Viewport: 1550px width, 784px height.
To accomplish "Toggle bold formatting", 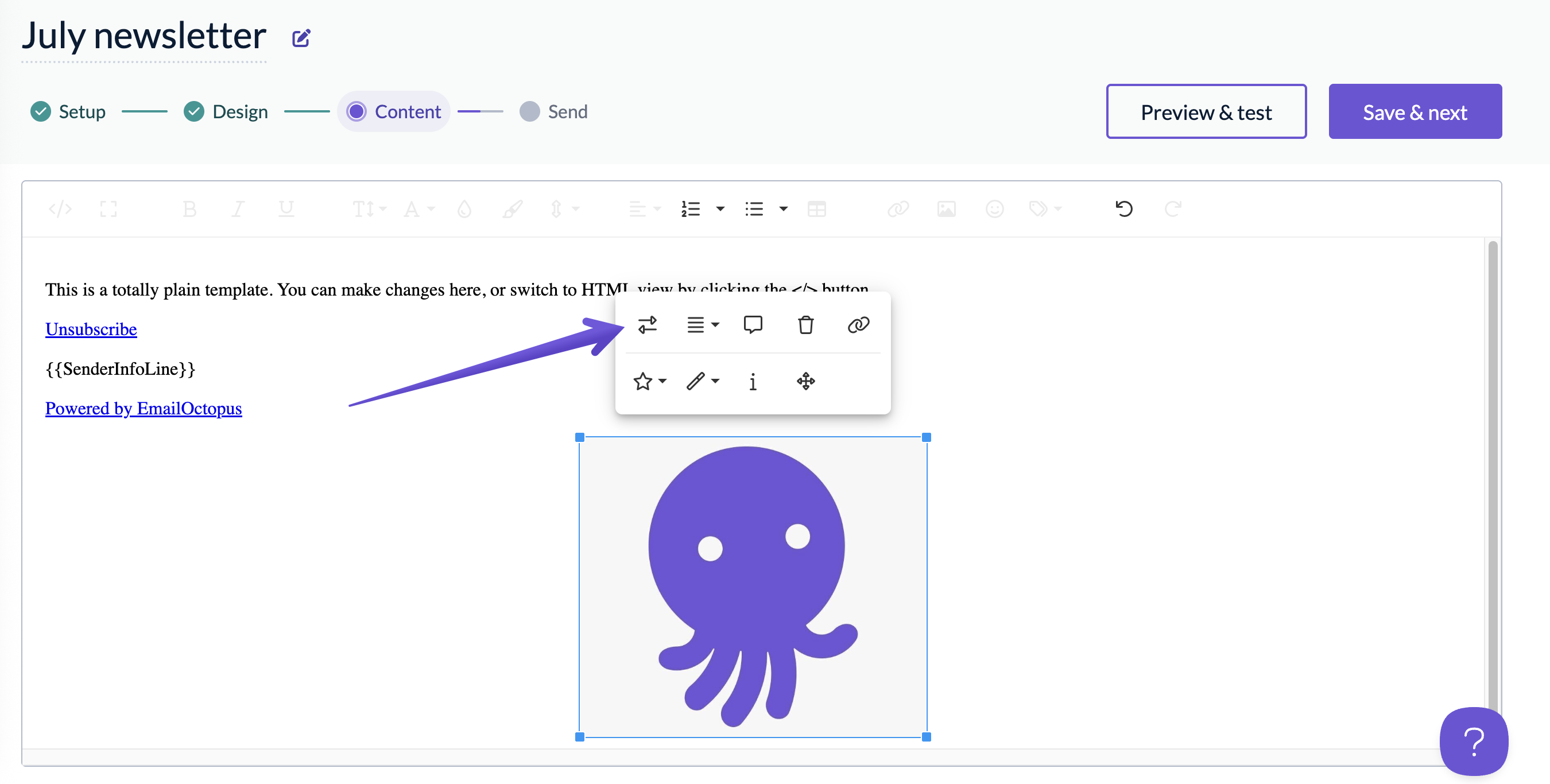I will pos(189,209).
